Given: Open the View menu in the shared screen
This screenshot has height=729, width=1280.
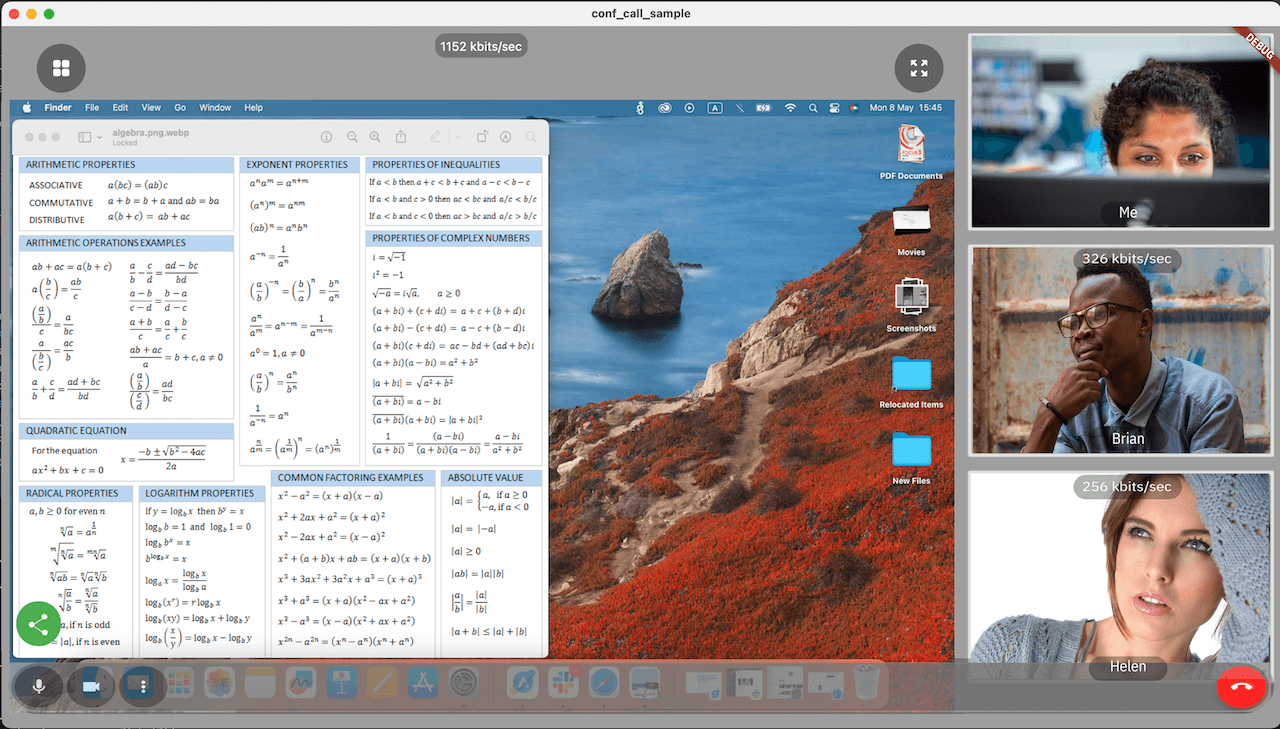Looking at the screenshot, I should [x=151, y=108].
